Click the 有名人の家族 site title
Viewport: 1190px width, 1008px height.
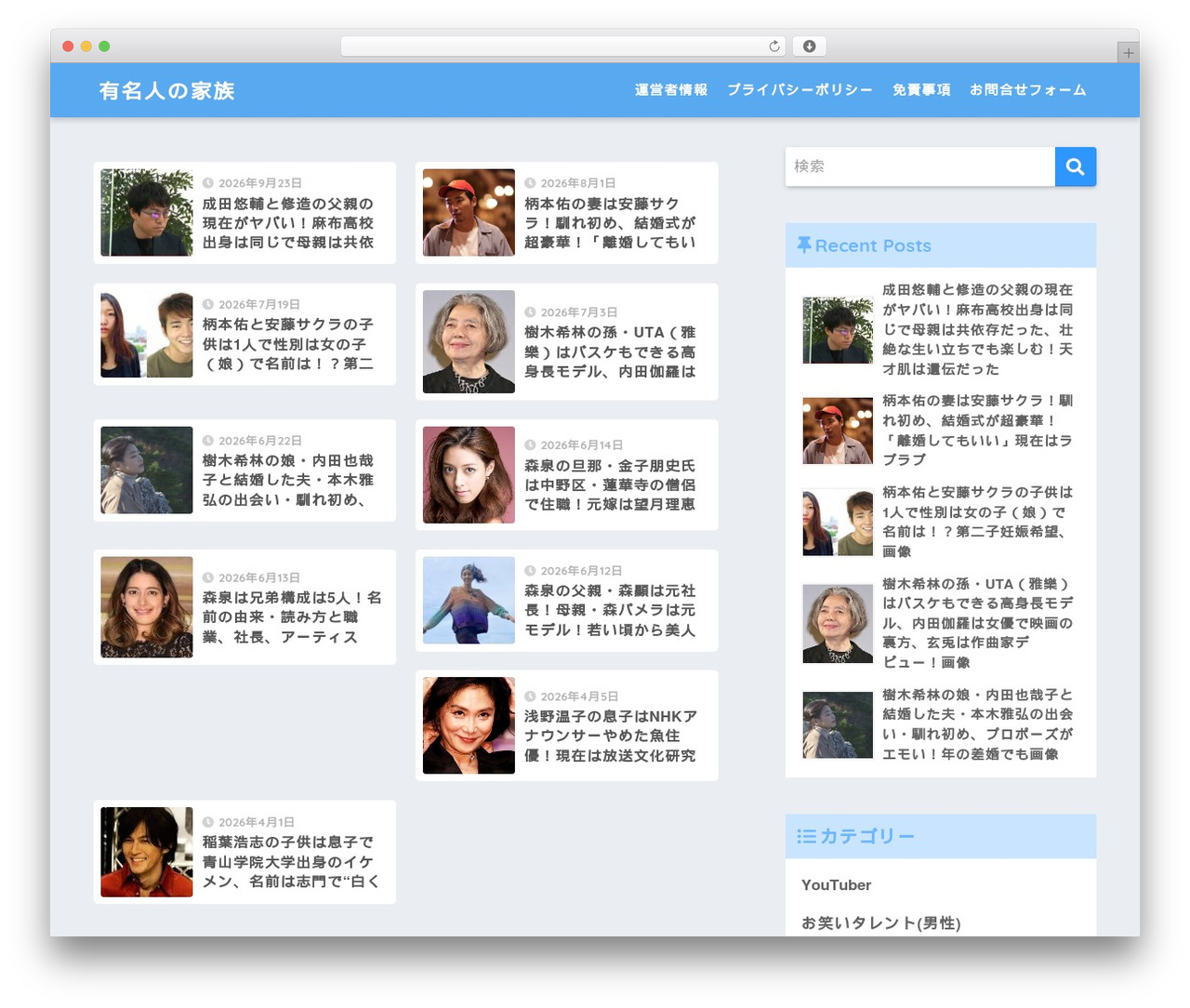167,90
